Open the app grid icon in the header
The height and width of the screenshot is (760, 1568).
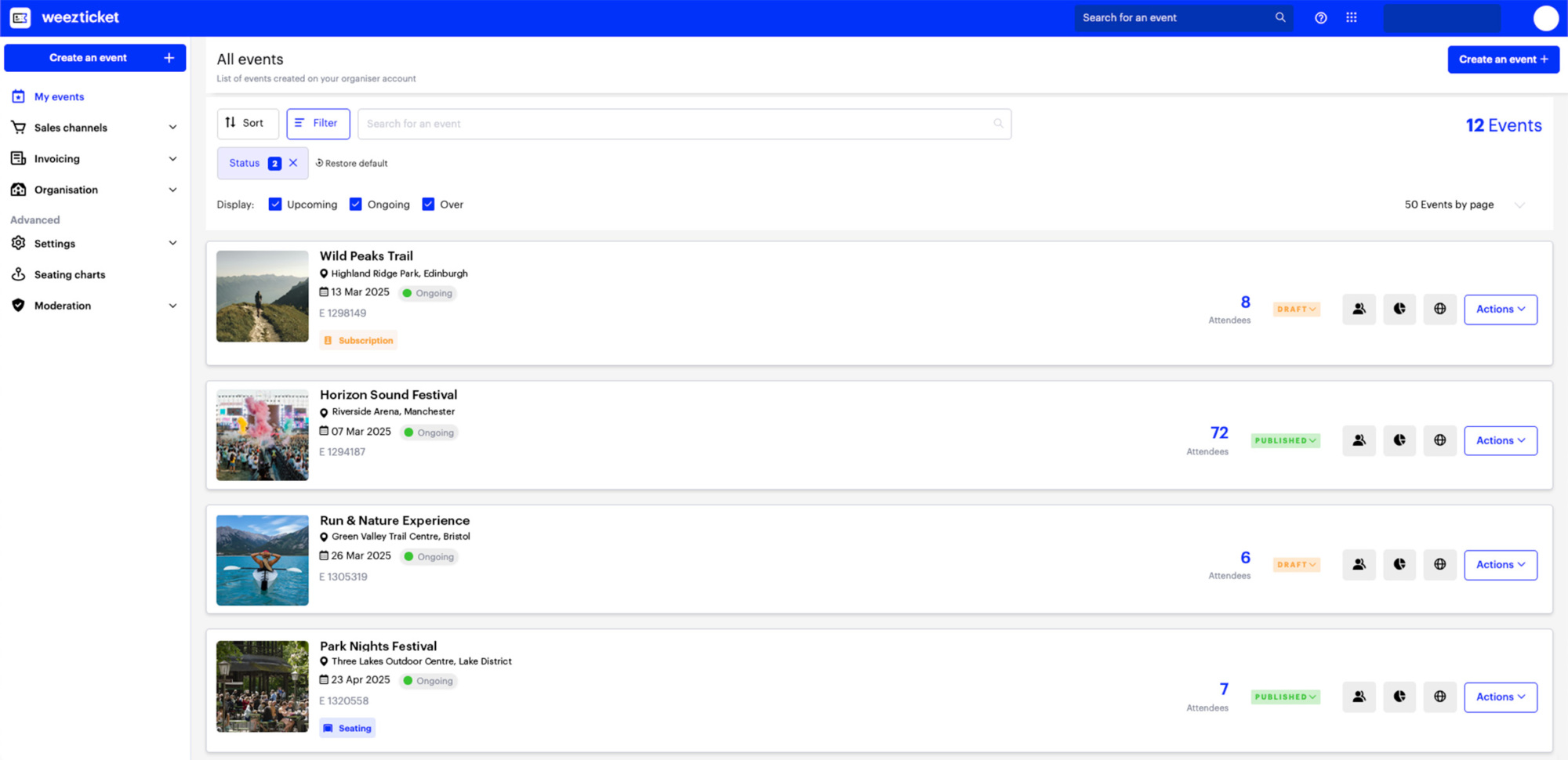[1352, 17]
